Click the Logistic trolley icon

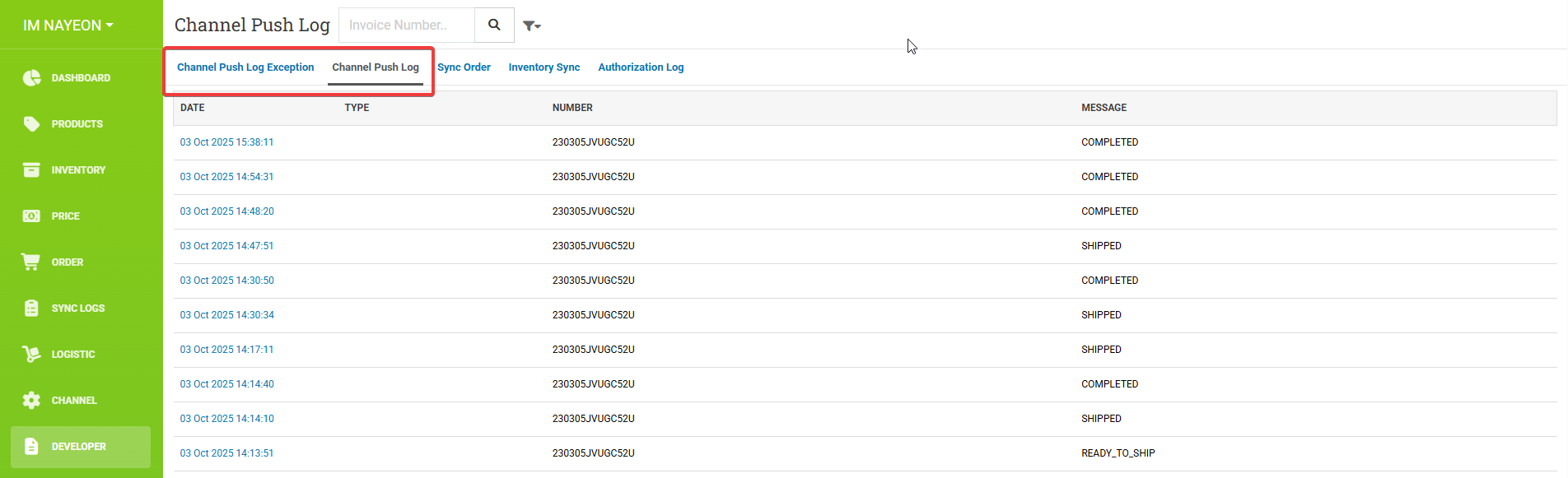(31, 355)
